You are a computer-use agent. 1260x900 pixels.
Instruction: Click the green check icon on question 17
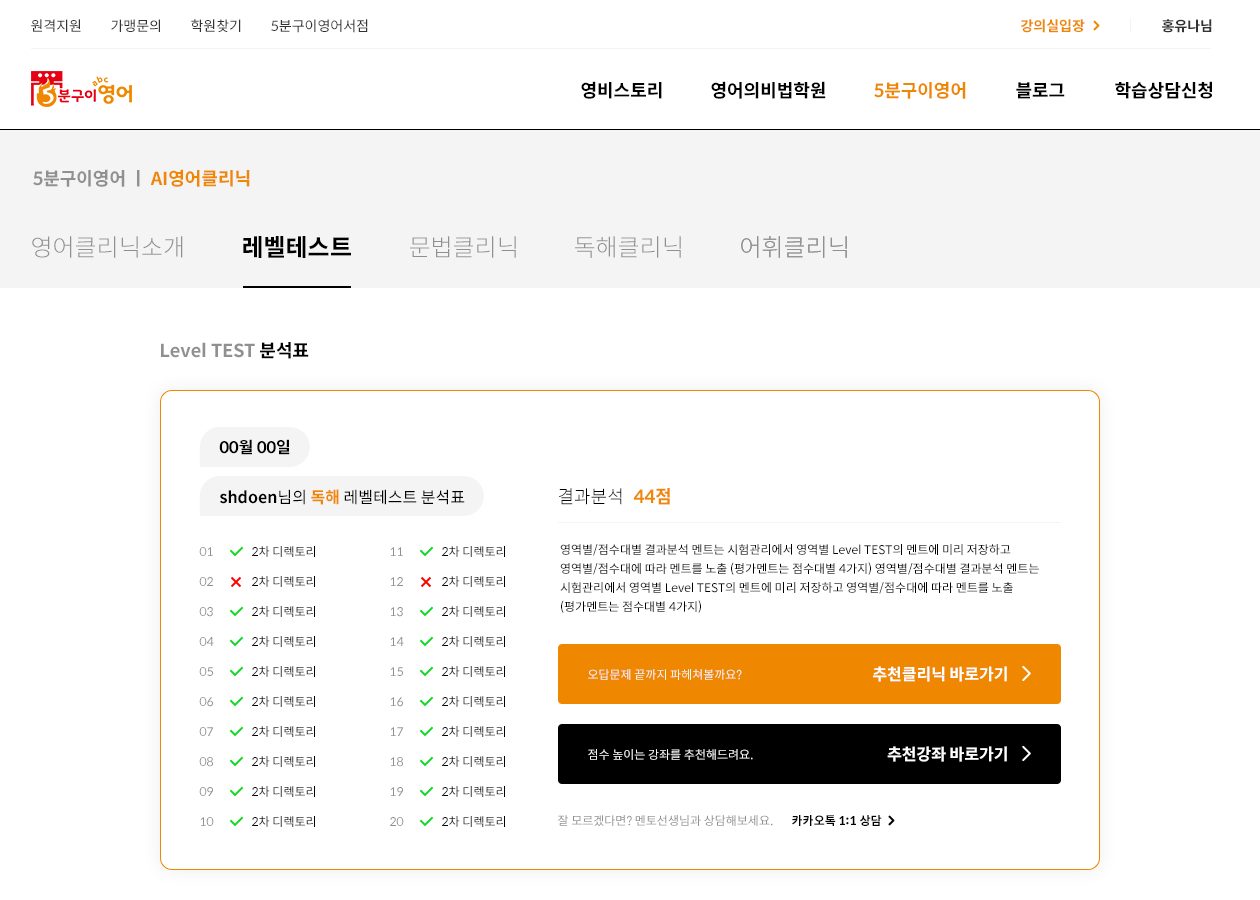tap(427, 731)
